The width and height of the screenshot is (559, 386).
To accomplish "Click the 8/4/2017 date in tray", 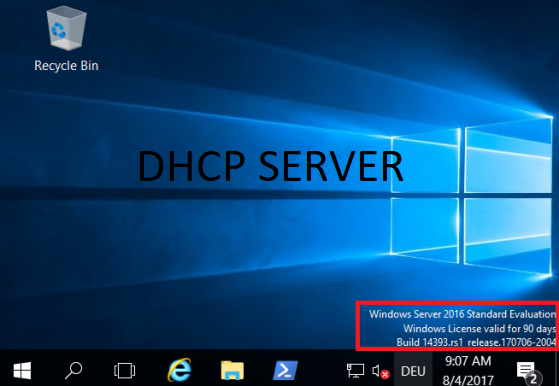I will (468, 380).
